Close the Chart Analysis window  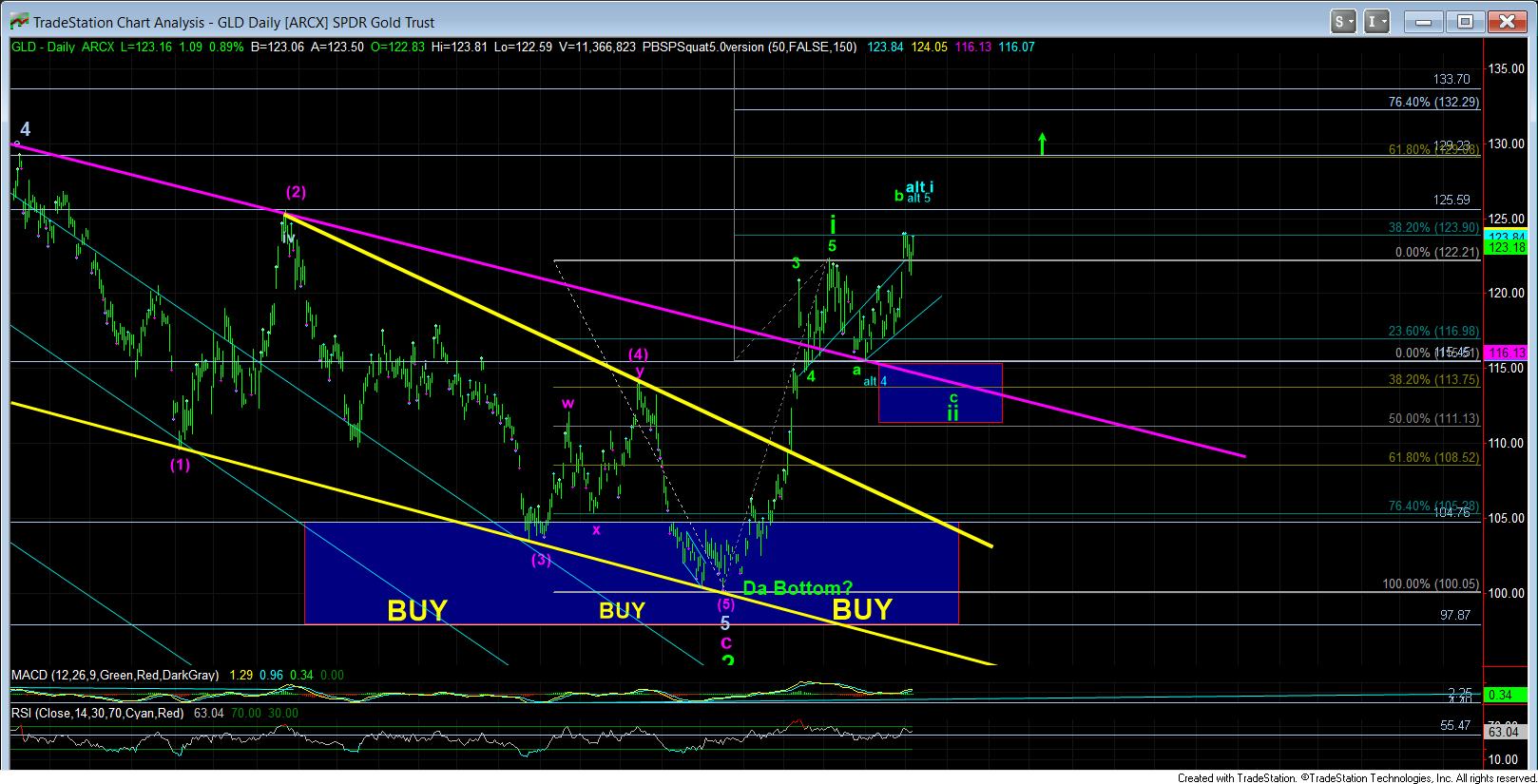pyautogui.click(x=1506, y=21)
